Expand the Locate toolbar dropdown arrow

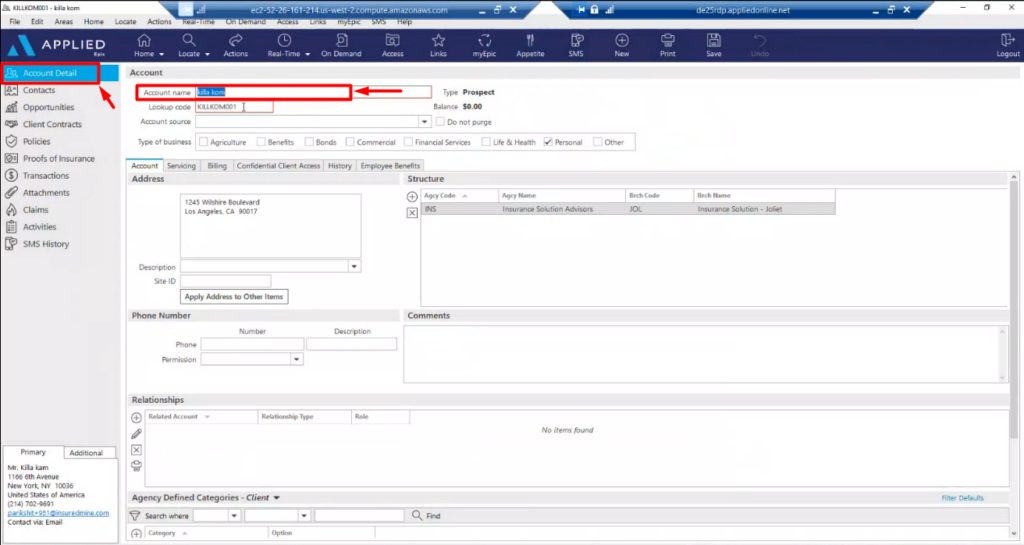tap(207, 54)
